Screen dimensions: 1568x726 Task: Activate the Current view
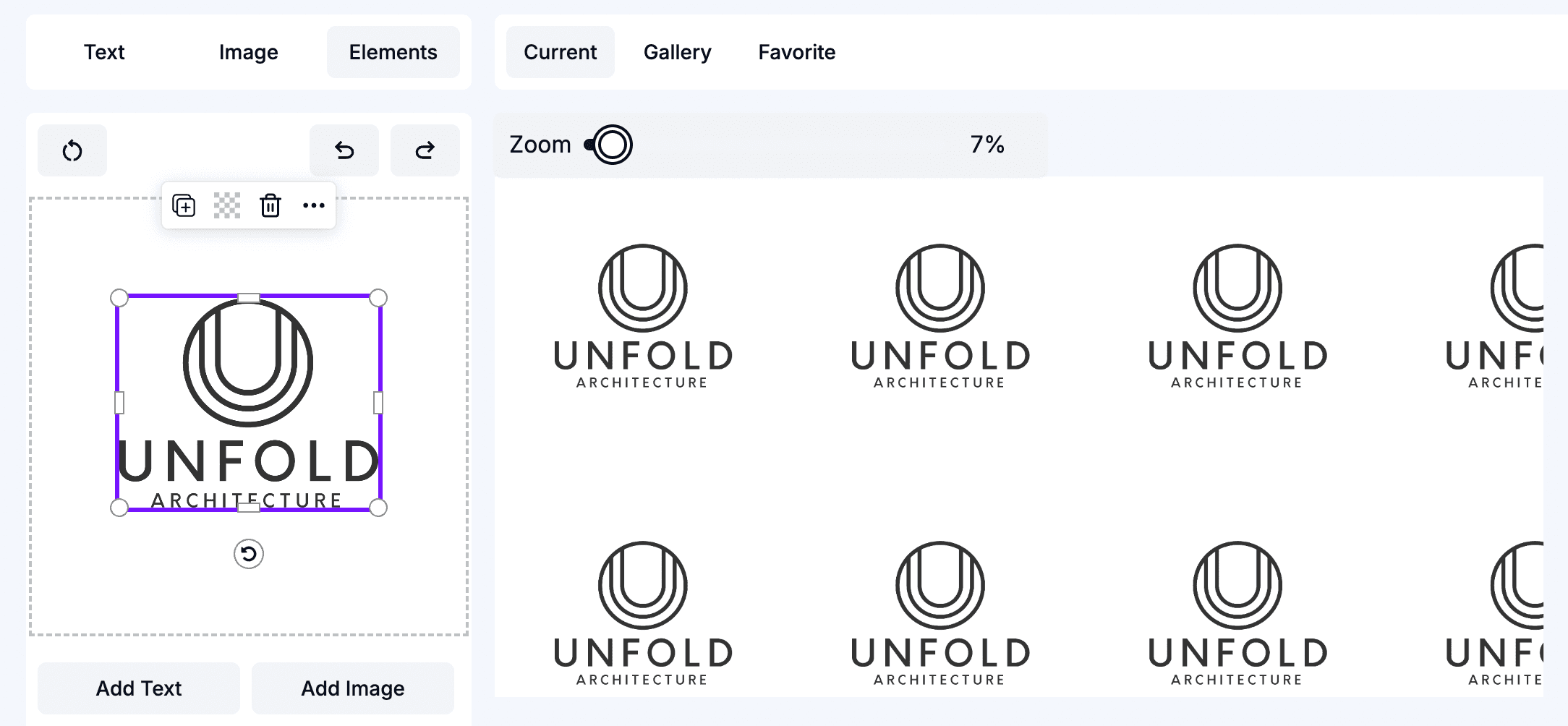(560, 51)
